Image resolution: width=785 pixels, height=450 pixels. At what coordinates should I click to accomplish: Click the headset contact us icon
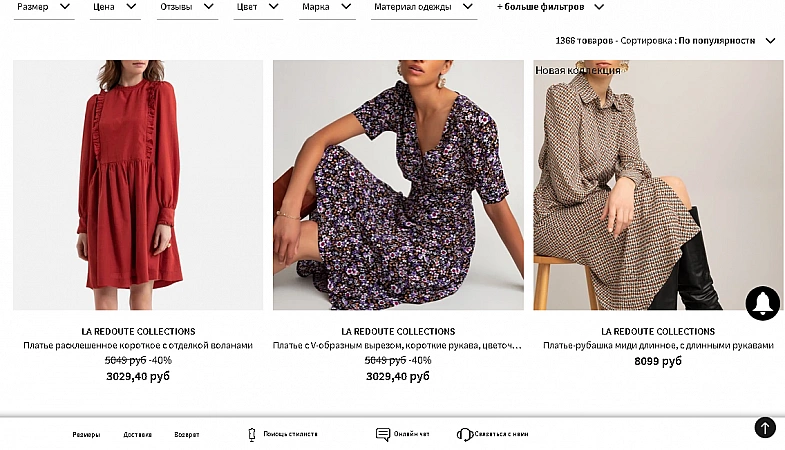tap(465, 435)
